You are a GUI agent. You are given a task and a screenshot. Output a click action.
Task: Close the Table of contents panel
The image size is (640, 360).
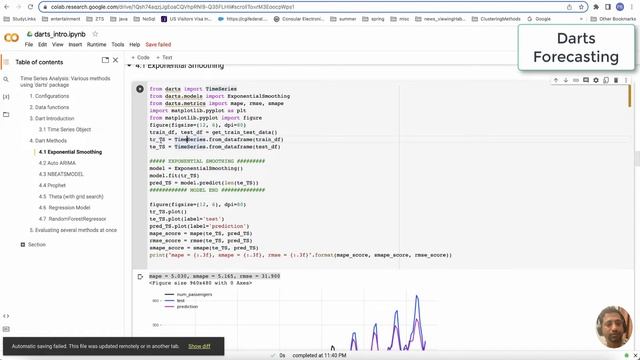(x=116, y=60)
